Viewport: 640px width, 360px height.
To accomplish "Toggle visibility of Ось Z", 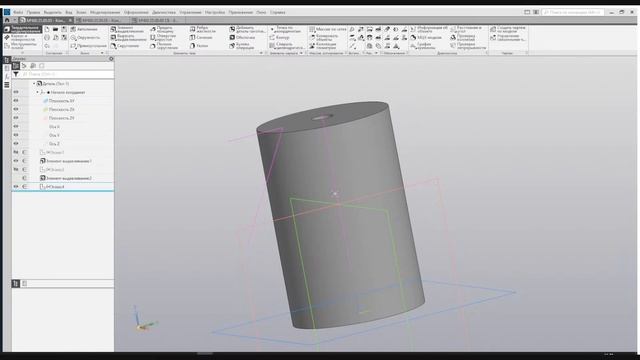I will (x=16, y=144).
